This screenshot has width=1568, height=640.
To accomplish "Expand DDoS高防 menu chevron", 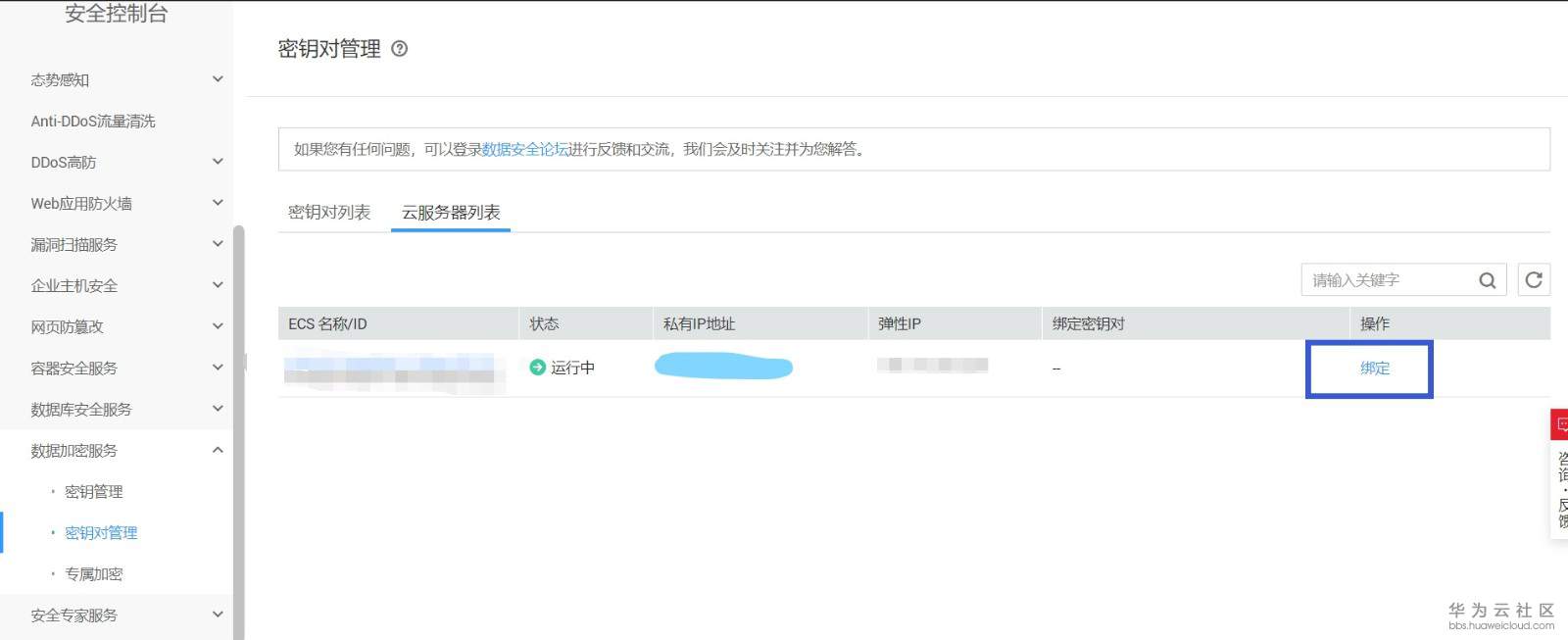I will click(x=218, y=162).
